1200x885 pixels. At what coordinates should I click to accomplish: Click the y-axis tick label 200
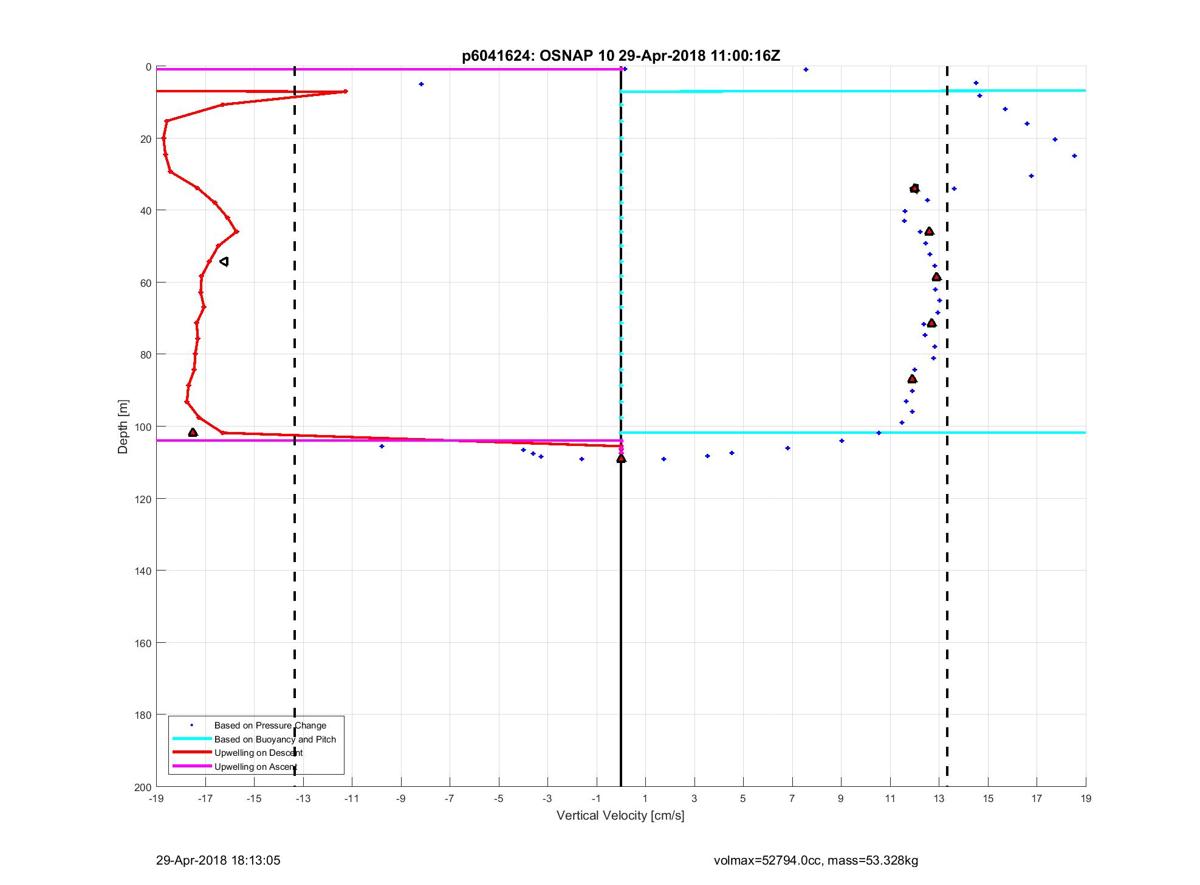click(x=142, y=787)
